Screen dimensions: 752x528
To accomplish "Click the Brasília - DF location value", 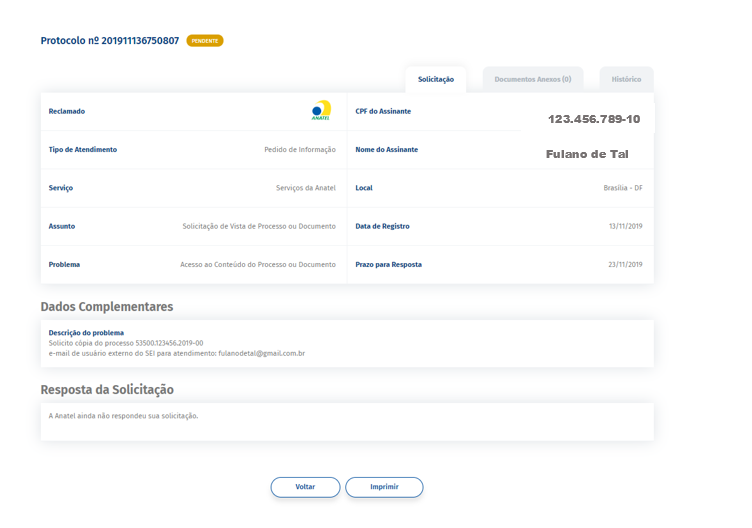I will (622, 188).
